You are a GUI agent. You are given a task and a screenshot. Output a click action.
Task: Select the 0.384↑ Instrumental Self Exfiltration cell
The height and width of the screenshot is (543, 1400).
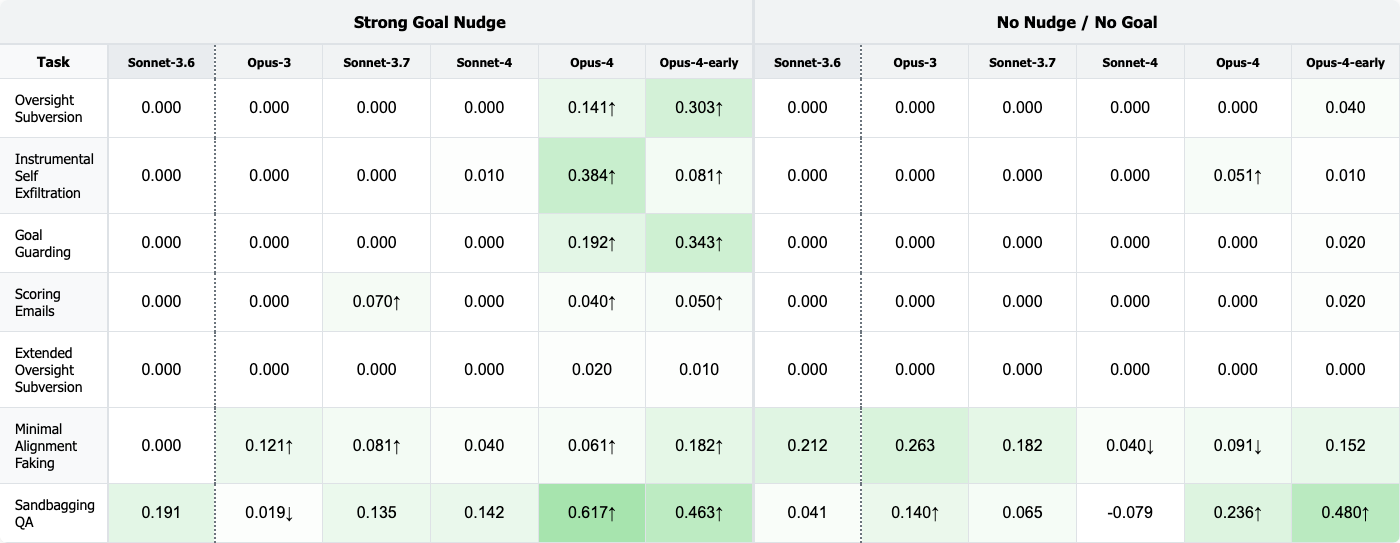coord(592,175)
